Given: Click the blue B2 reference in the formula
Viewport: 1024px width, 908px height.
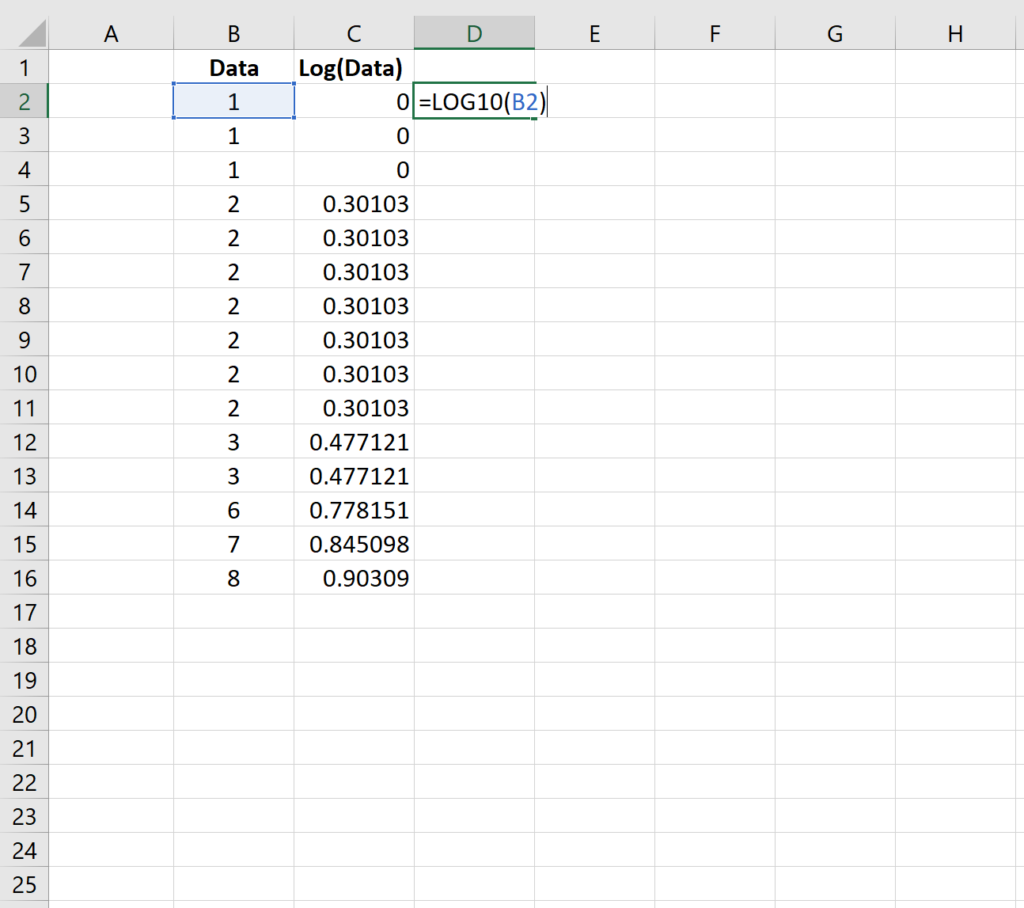Looking at the screenshot, I should [519, 101].
